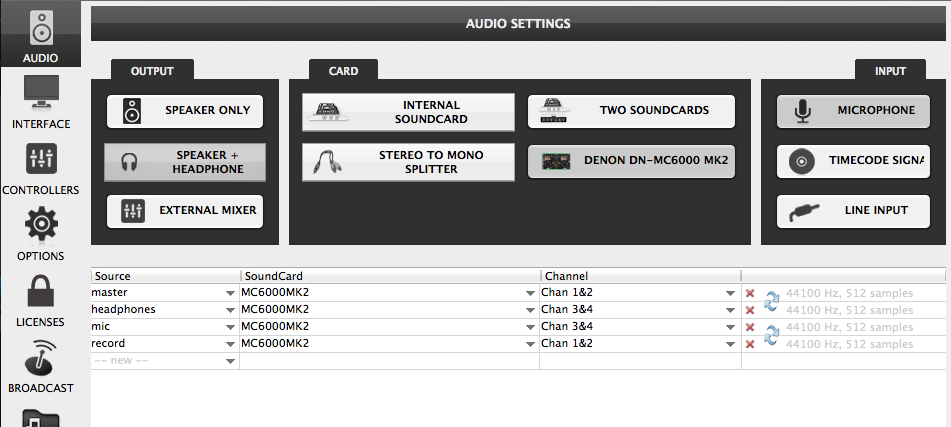Select the Internal Soundcard button

coord(408,112)
